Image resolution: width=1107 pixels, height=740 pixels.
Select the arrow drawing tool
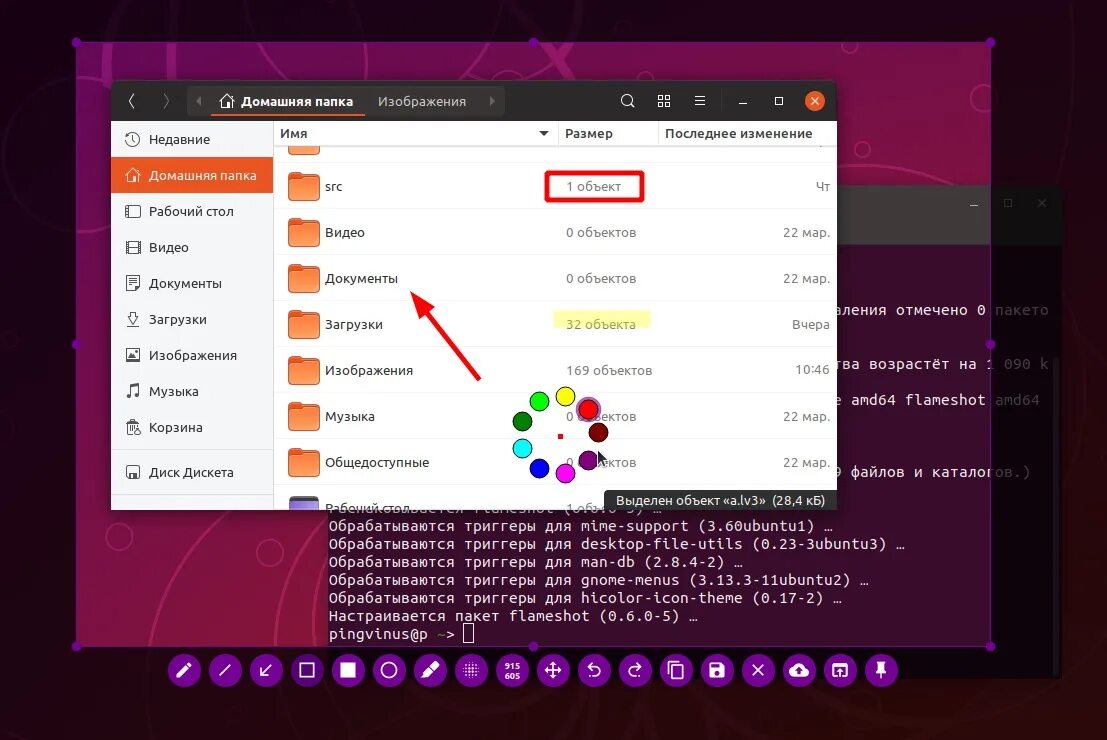coord(265,670)
